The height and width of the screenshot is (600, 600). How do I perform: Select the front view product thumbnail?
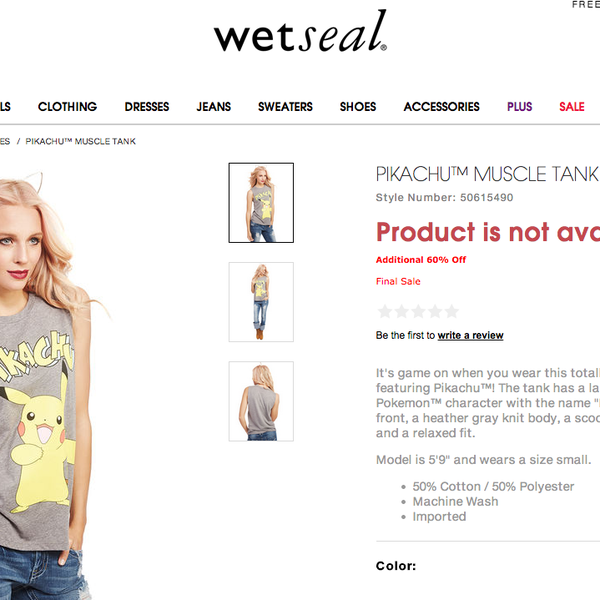pyautogui.click(x=261, y=203)
